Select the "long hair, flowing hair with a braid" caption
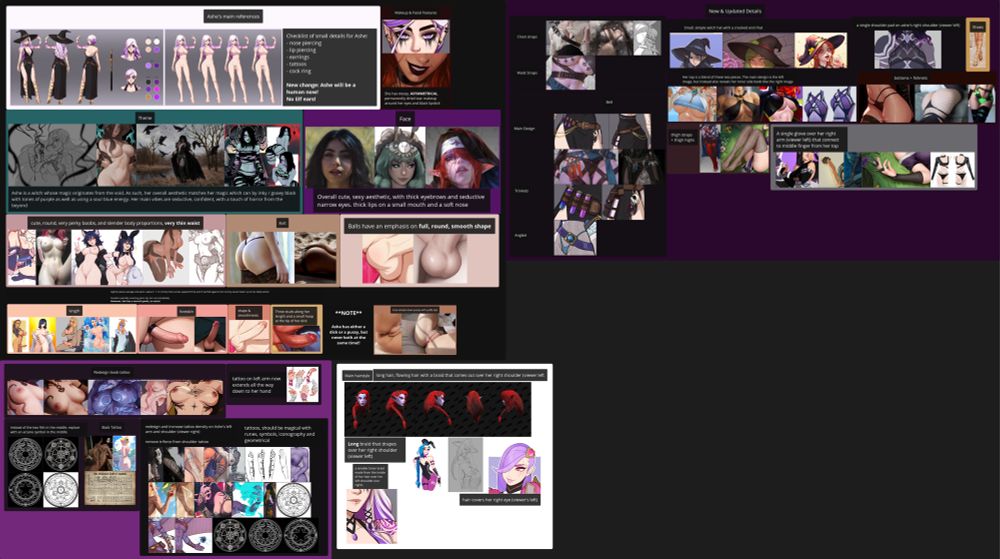The image size is (1000, 559). click(460, 375)
